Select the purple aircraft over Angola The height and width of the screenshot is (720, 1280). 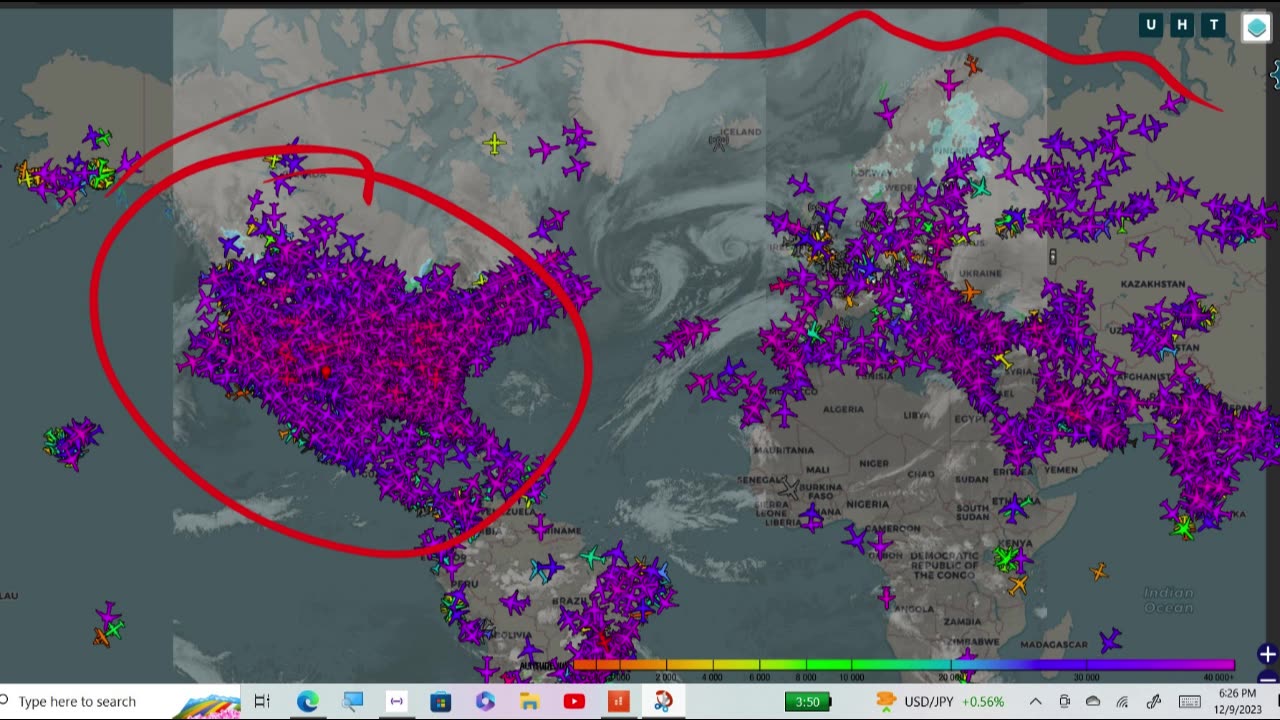886,598
